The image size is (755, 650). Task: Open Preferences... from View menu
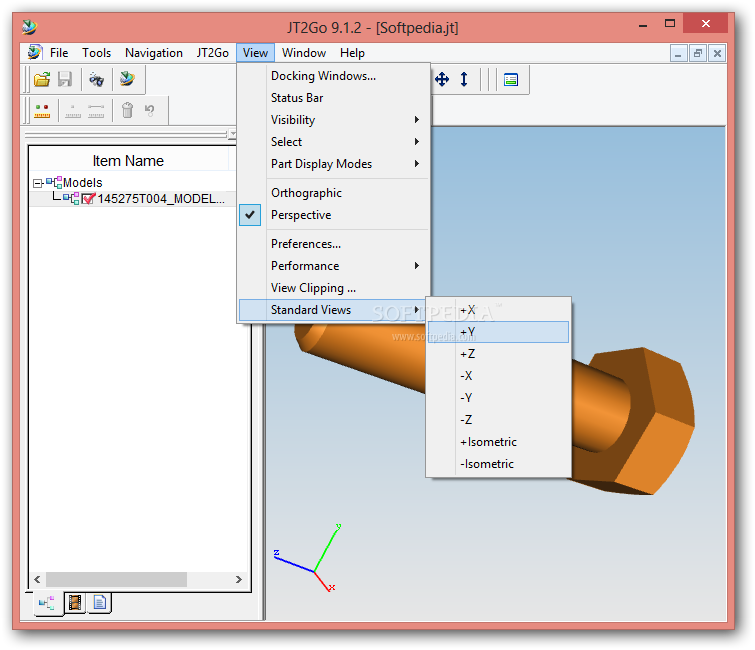click(x=333, y=244)
